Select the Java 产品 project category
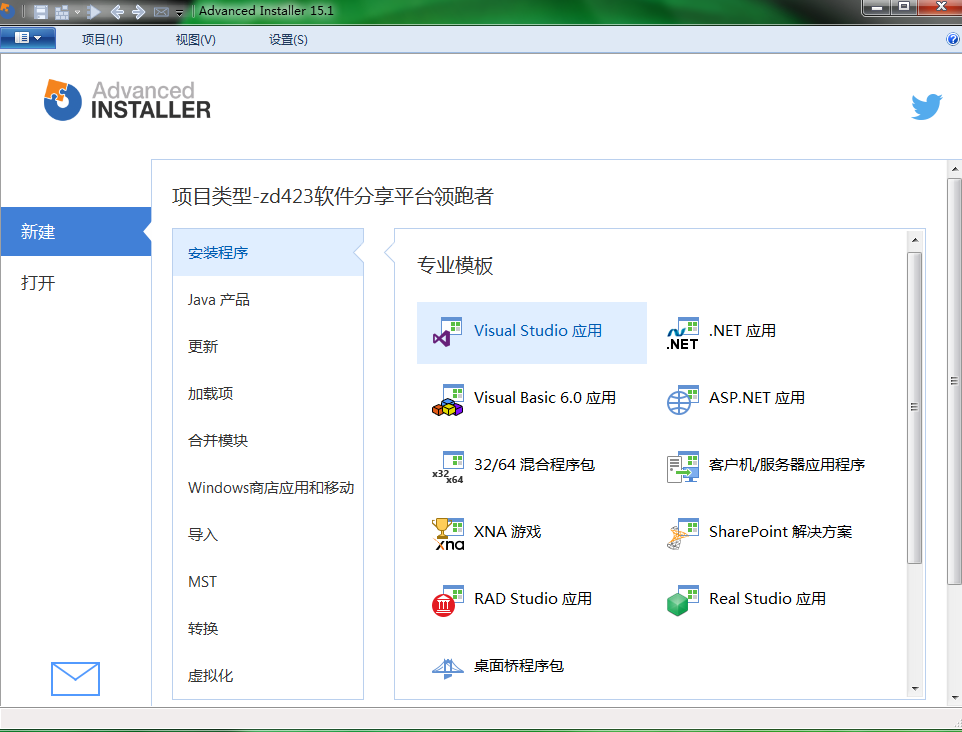This screenshot has width=962, height=732. click(218, 300)
